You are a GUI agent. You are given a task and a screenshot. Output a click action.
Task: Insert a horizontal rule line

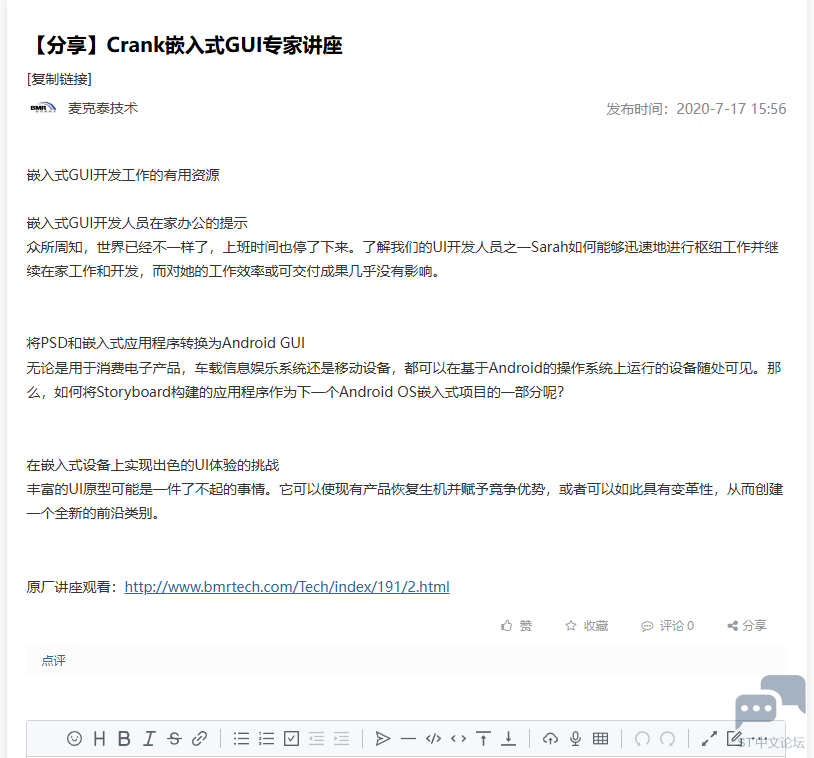pyautogui.click(x=409, y=738)
